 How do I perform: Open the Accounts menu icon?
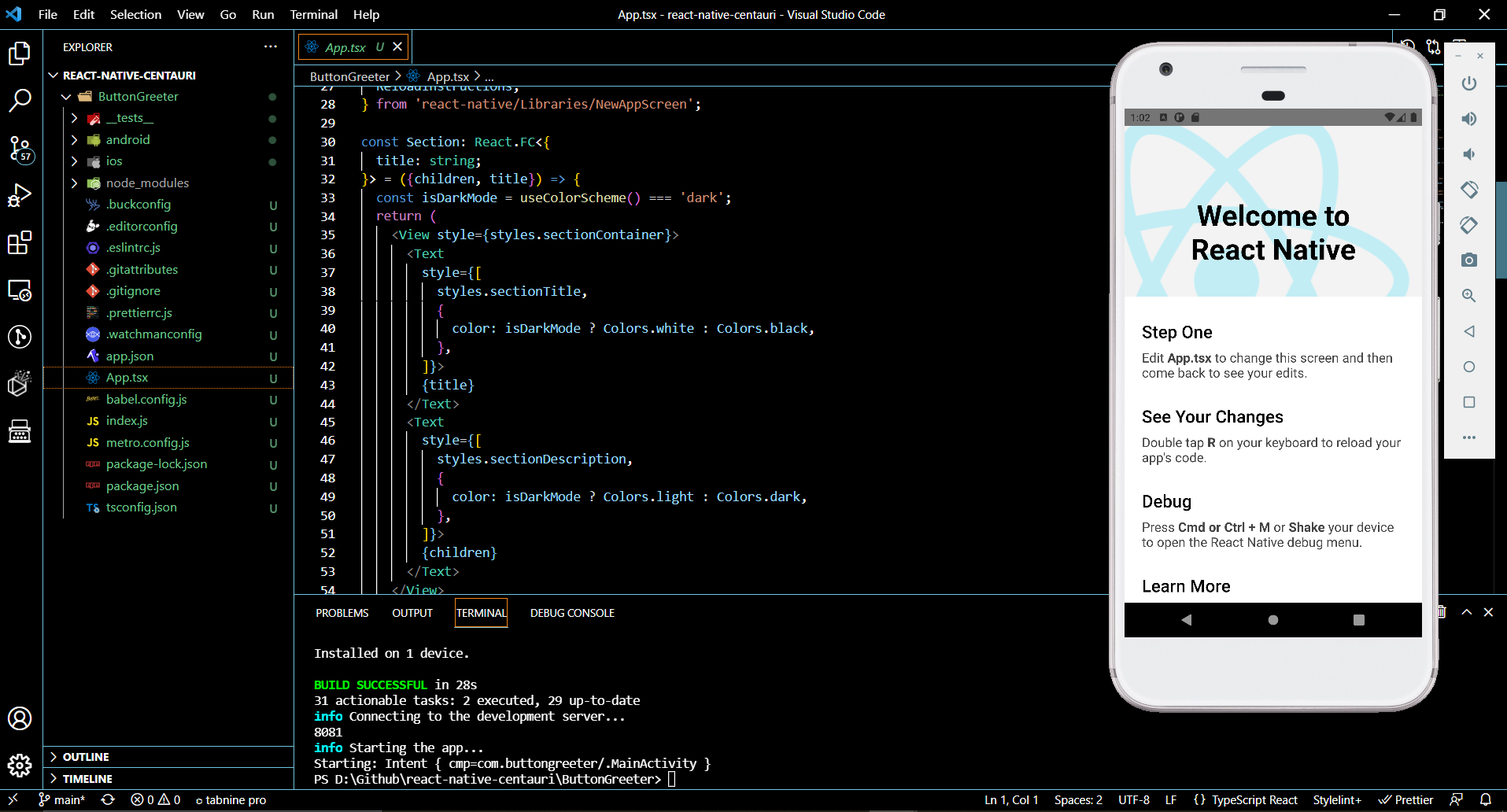[x=20, y=718]
